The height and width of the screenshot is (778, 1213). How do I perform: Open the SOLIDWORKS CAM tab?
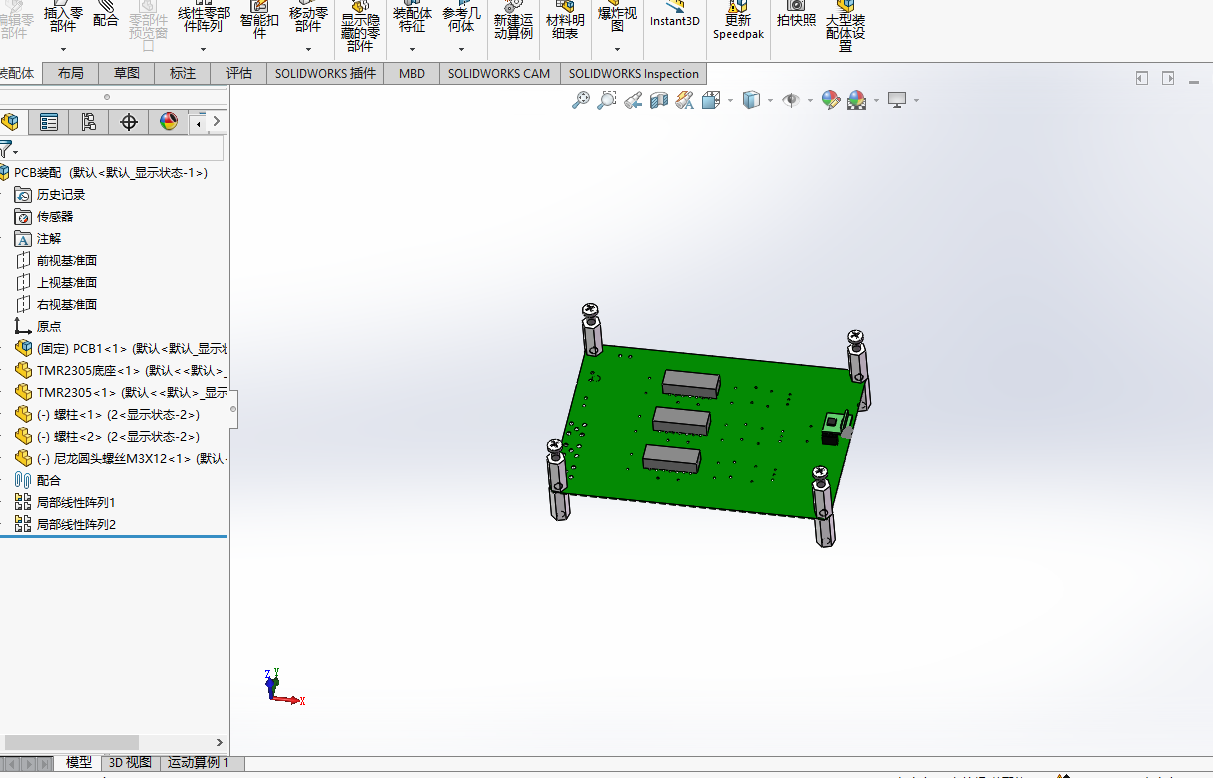tap(499, 73)
